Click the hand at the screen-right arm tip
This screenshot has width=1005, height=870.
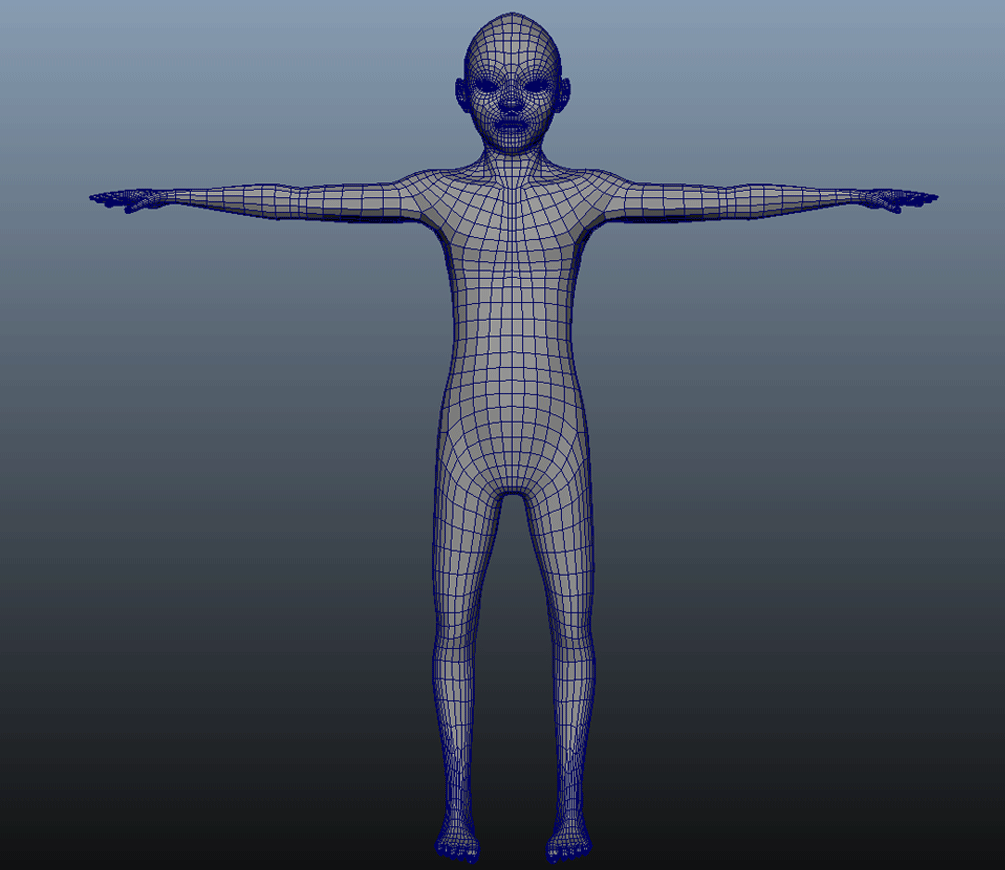coord(905,199)
